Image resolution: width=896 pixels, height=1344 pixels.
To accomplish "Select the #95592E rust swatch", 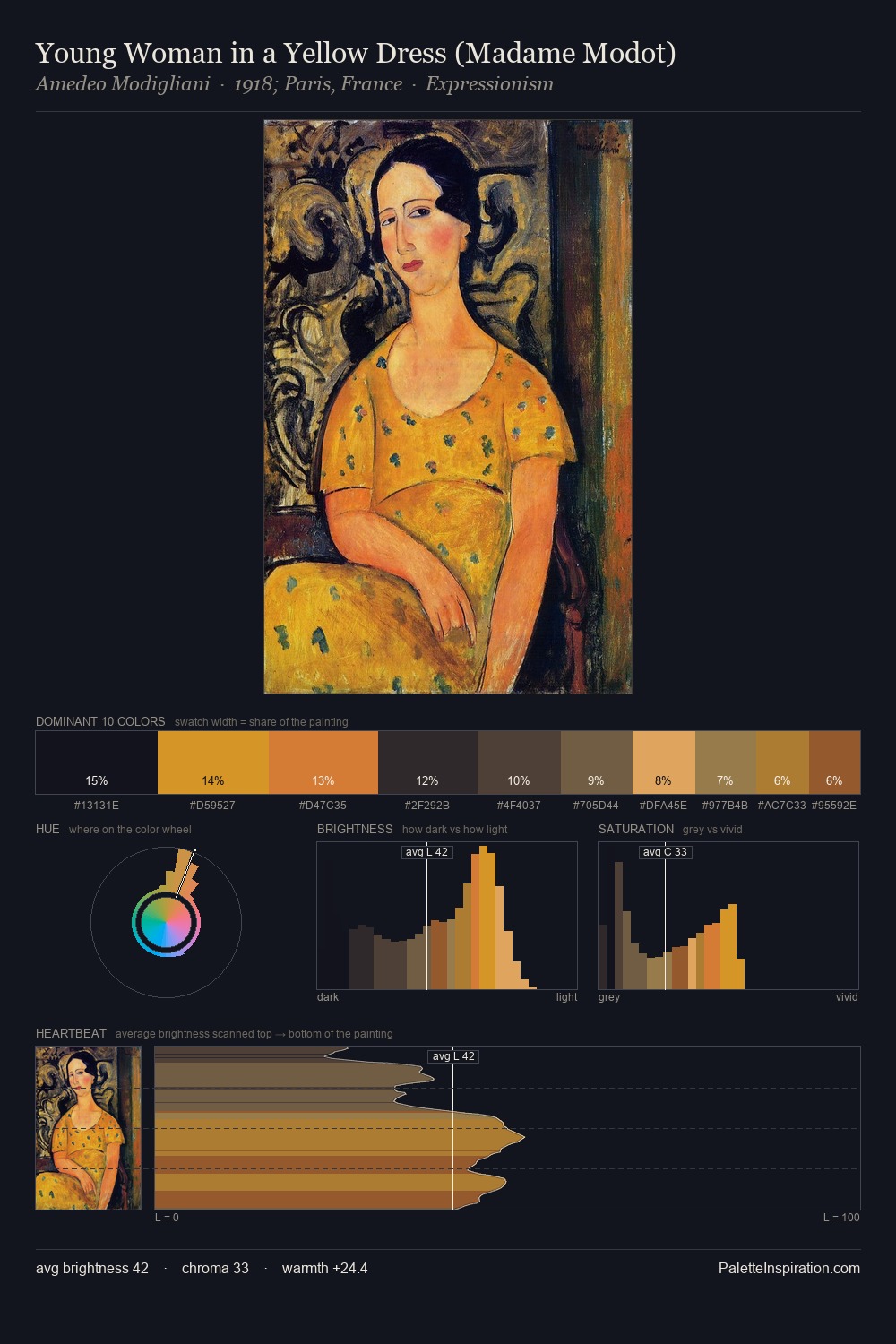I will point(834,762).
